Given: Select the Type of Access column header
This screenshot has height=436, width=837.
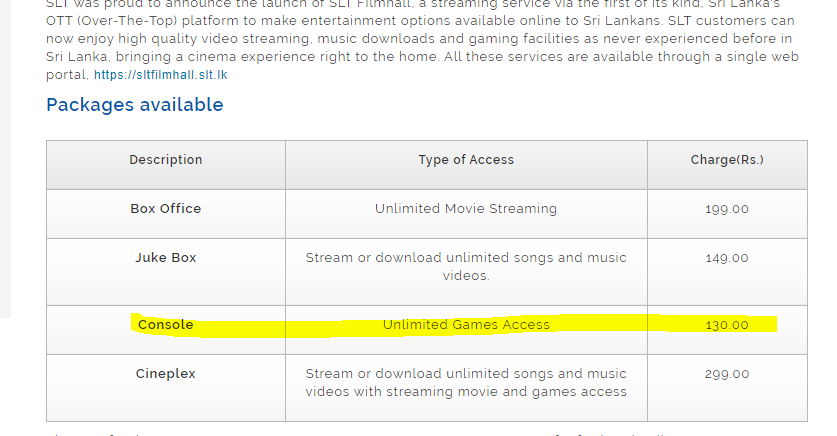Looking at the screenshot, I should coord(466,160).
